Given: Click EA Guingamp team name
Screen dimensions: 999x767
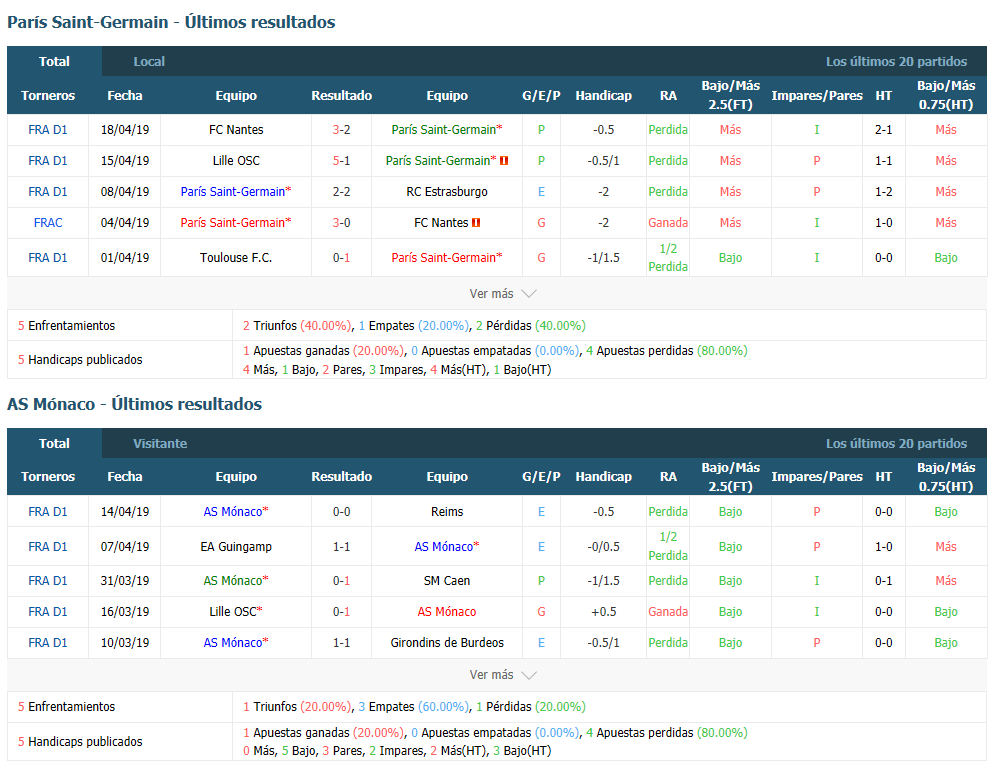Looking at the screenshot, I should click(236, 547).
